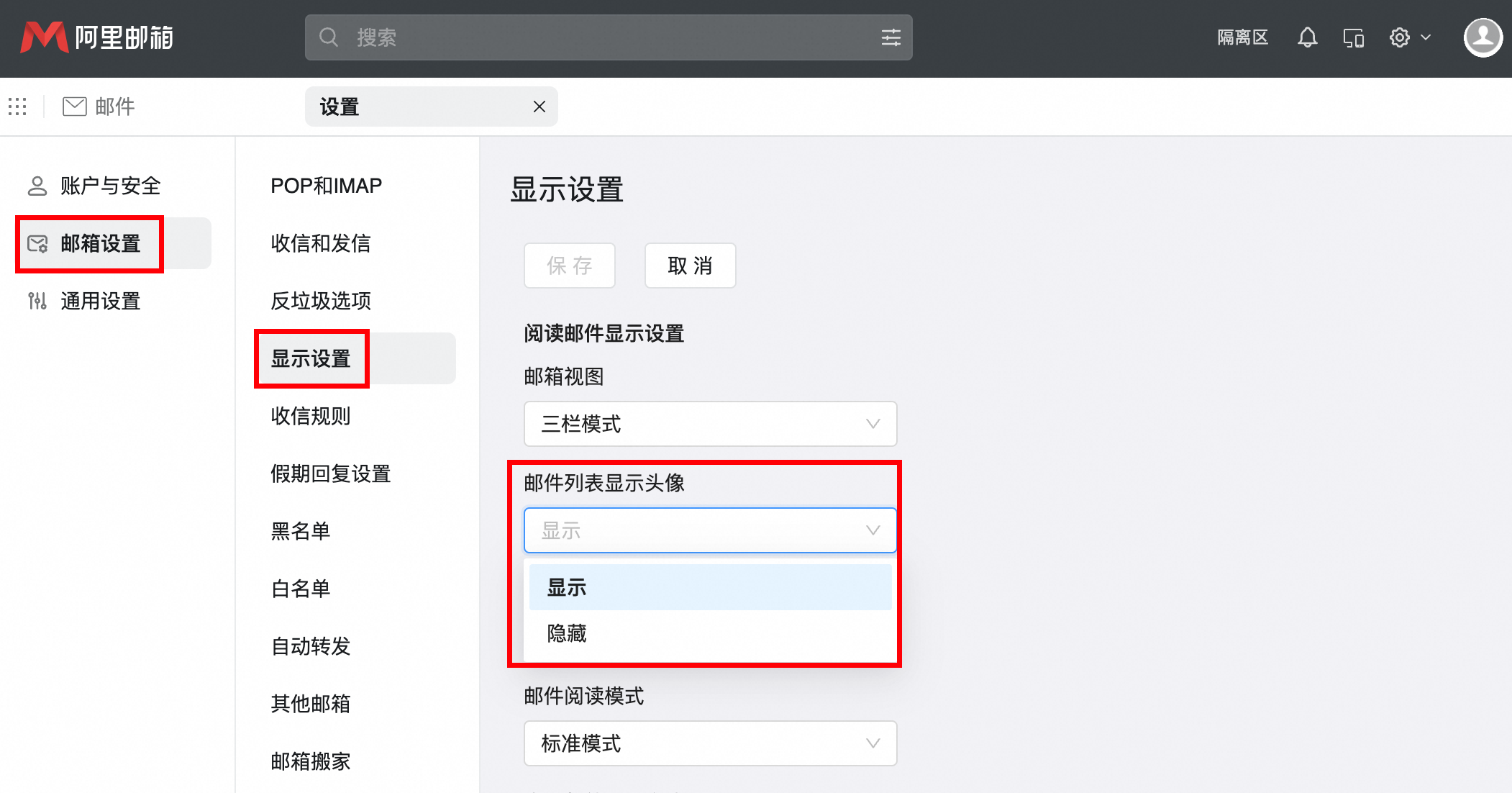Click the 取消 button
This screenshot has width=1512, height=793.
(689, 266)
